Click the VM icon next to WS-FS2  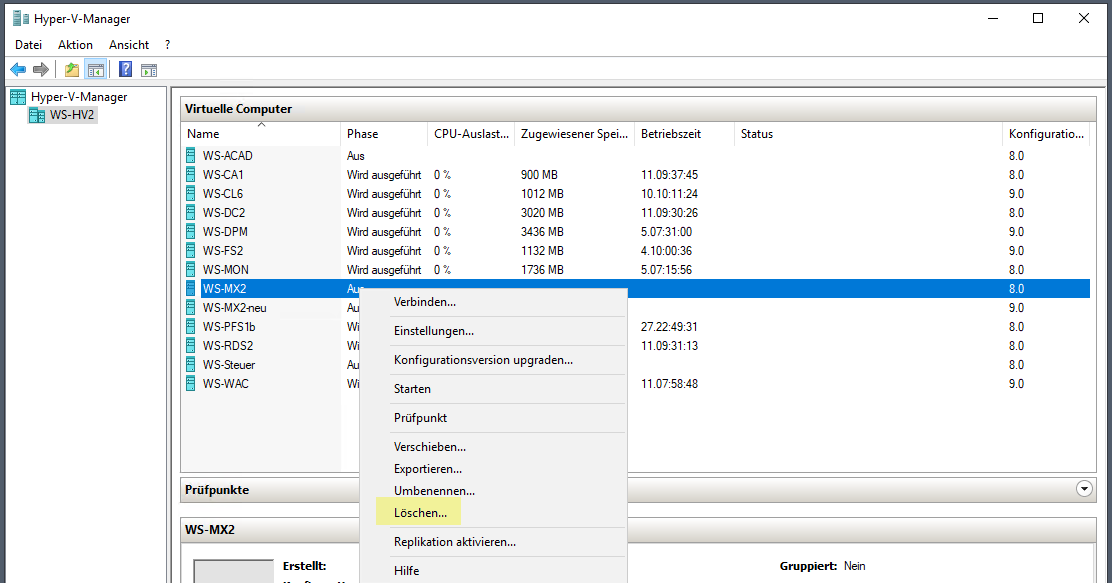point(191,250)
